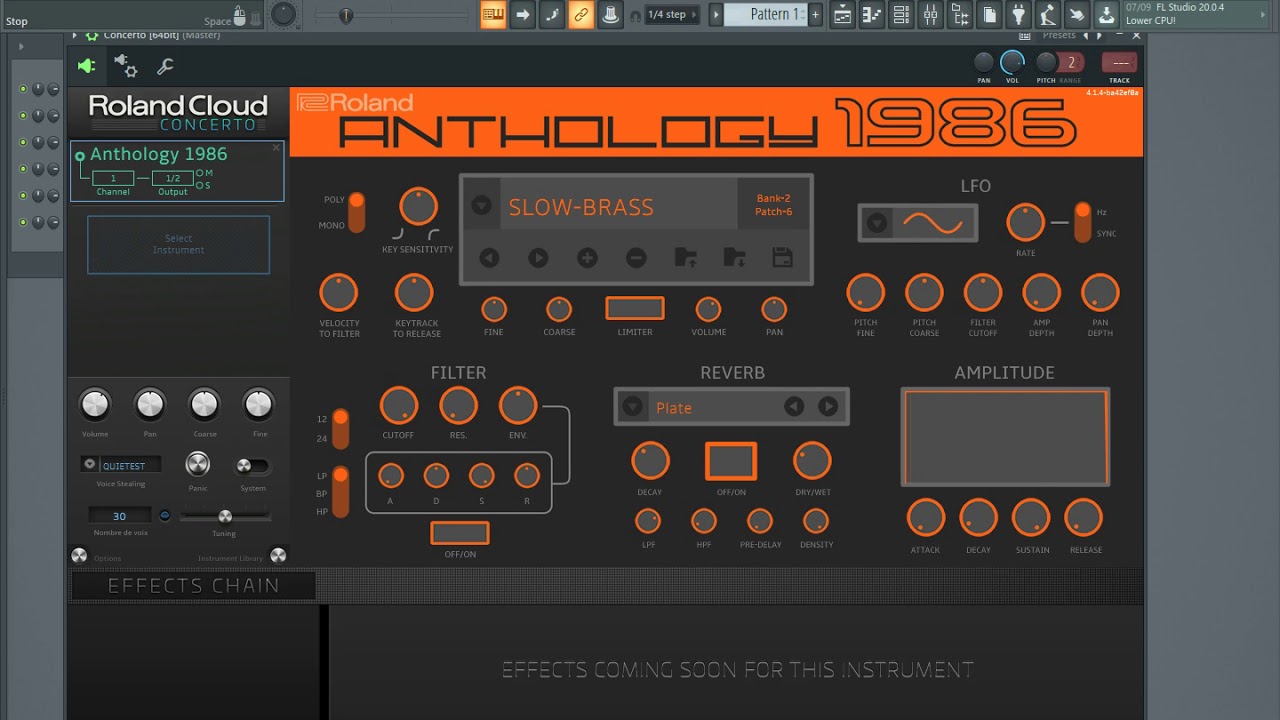The image size is (1280, 720).
Task: Open the pattern selector arrow before Pattern 1
Action: [x=716, y=14]
